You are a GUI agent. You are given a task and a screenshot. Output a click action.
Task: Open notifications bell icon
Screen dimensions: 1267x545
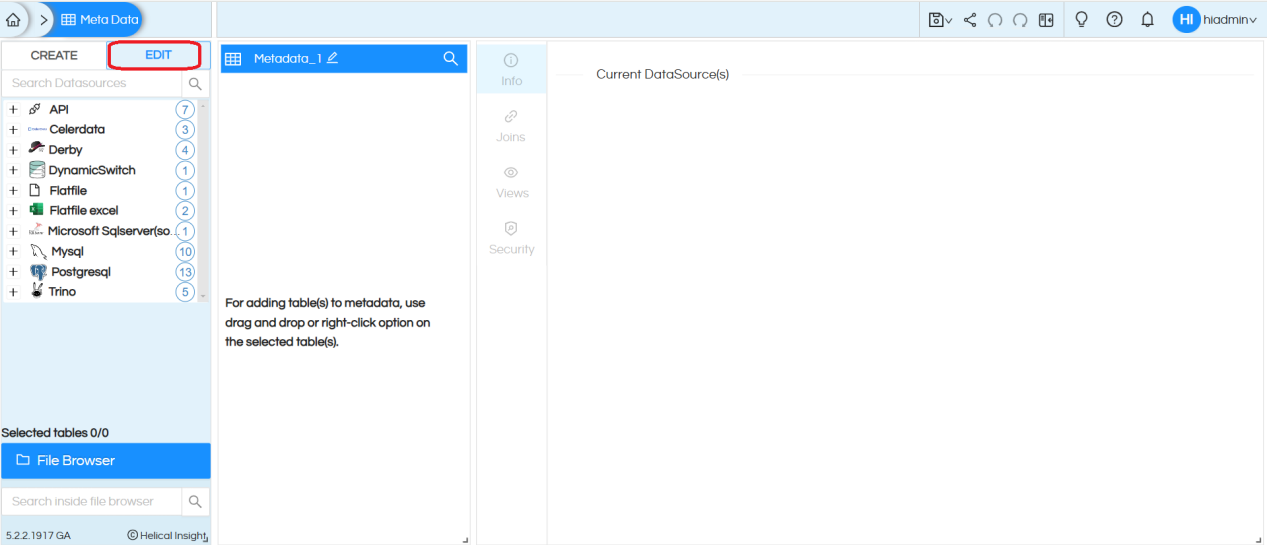pos(1147,19)
